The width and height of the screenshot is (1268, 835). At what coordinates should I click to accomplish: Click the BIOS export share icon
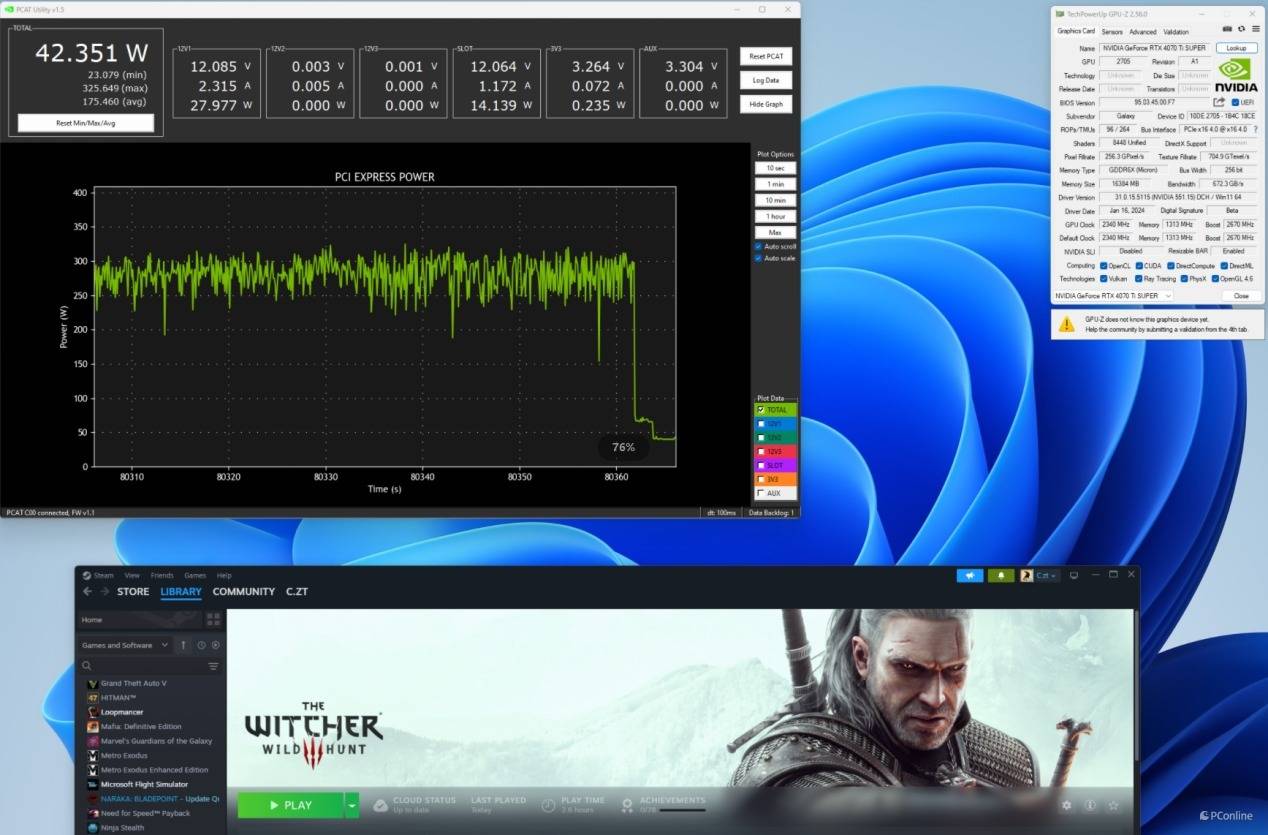[1219, 102]
